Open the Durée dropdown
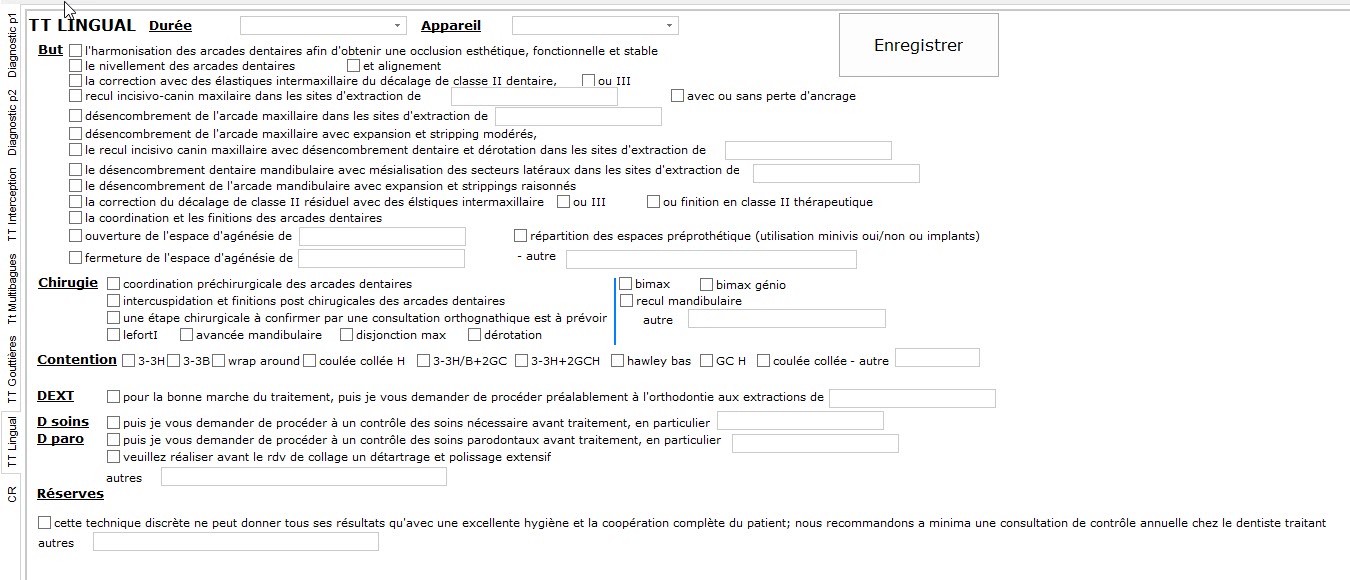 [322, 24]
